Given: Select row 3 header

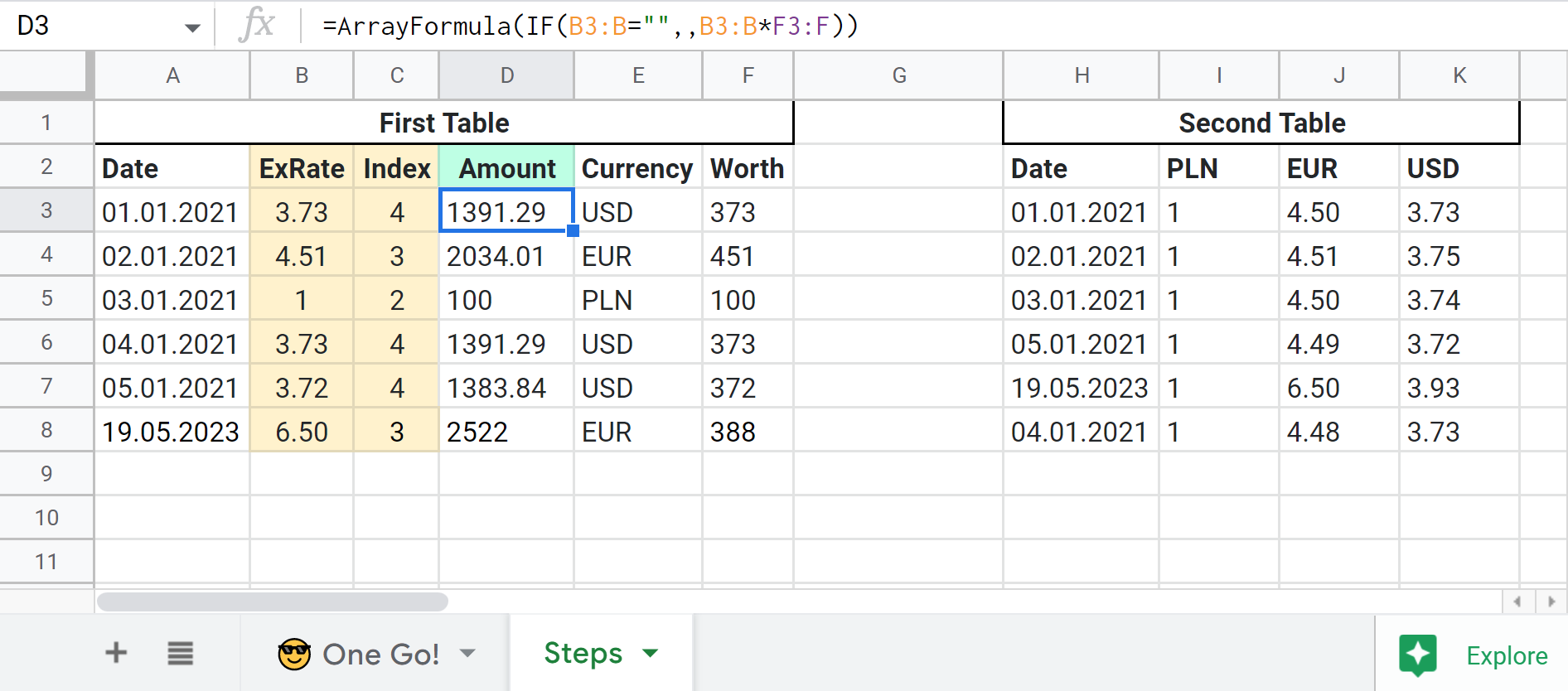Looking at the screenshot, I should [x=46, y=210].
